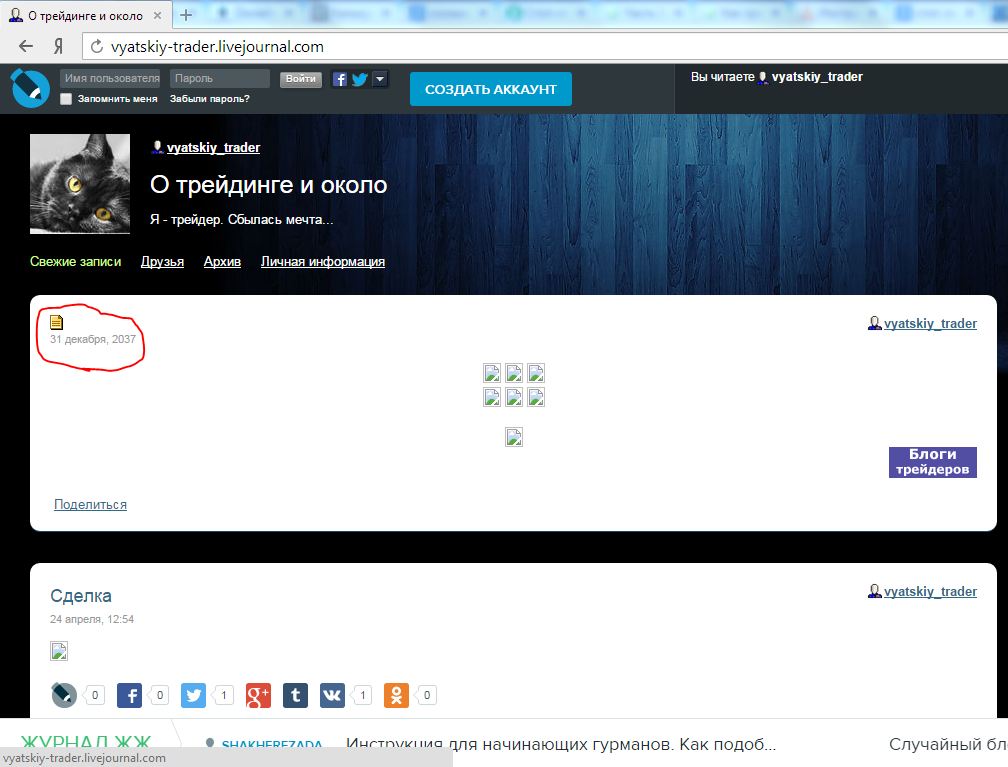The height and width of the screenshot is (767, 1008).
Task: Open Личная информация tab
Action: [323, 262]
